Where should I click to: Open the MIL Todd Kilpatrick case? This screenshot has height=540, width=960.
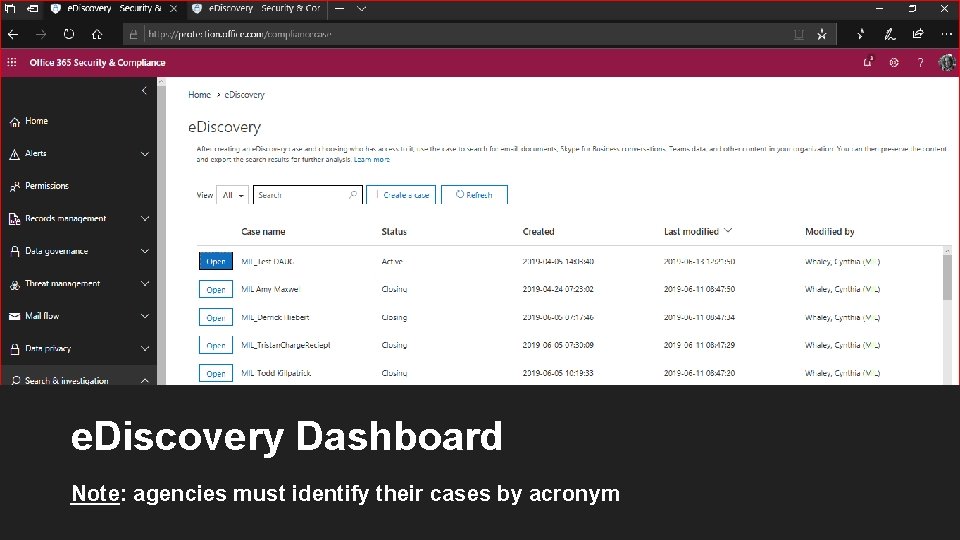[x=216, y=373]
